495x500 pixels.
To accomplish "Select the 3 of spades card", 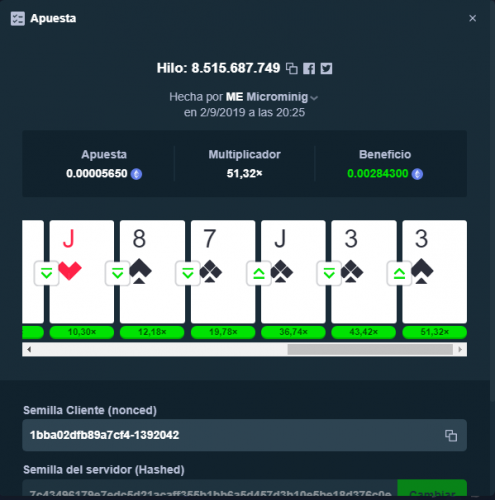I will (434, 271).
